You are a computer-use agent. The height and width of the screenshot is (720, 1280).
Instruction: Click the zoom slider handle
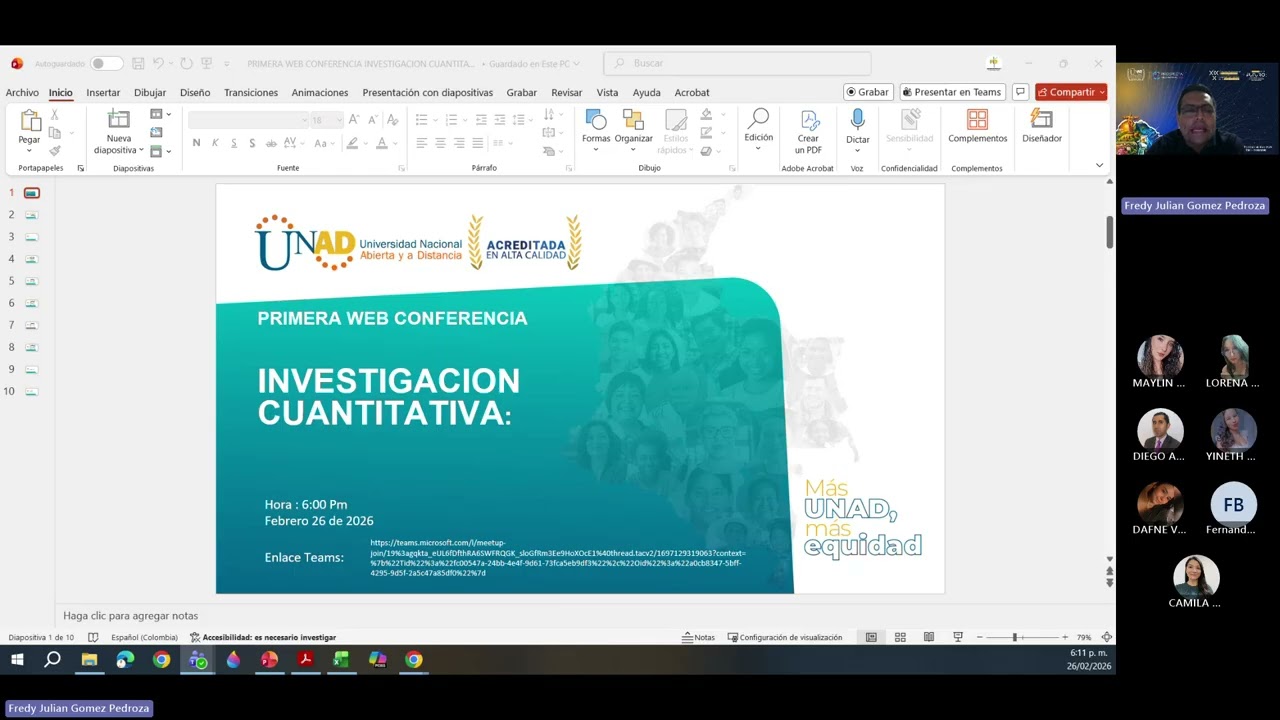1014,637
